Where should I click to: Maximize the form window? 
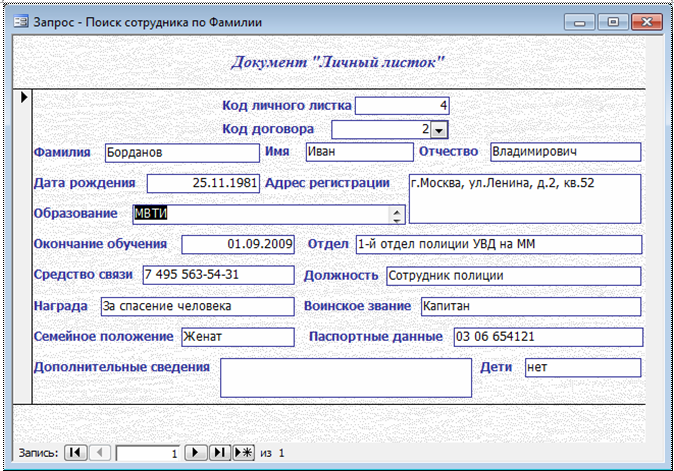(614, 19)
